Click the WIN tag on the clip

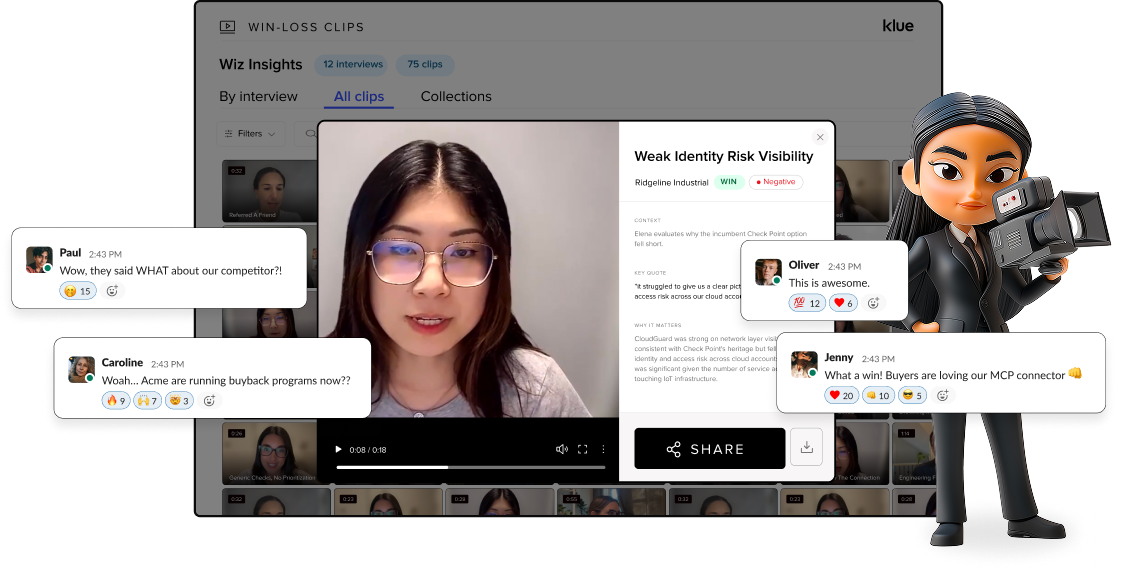pos(729,182)
